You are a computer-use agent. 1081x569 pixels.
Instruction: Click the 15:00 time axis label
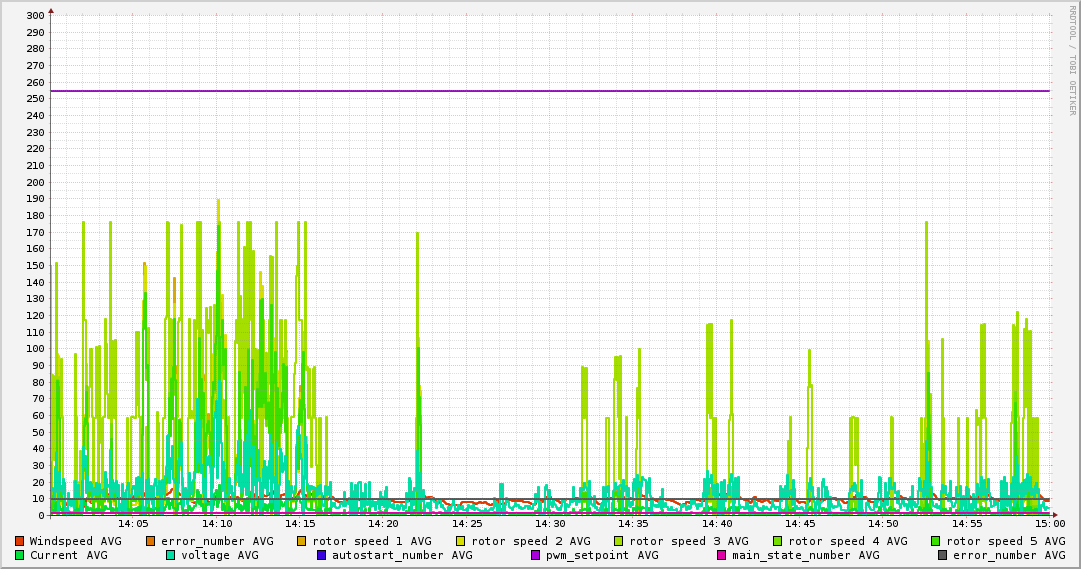(1049, 523)
